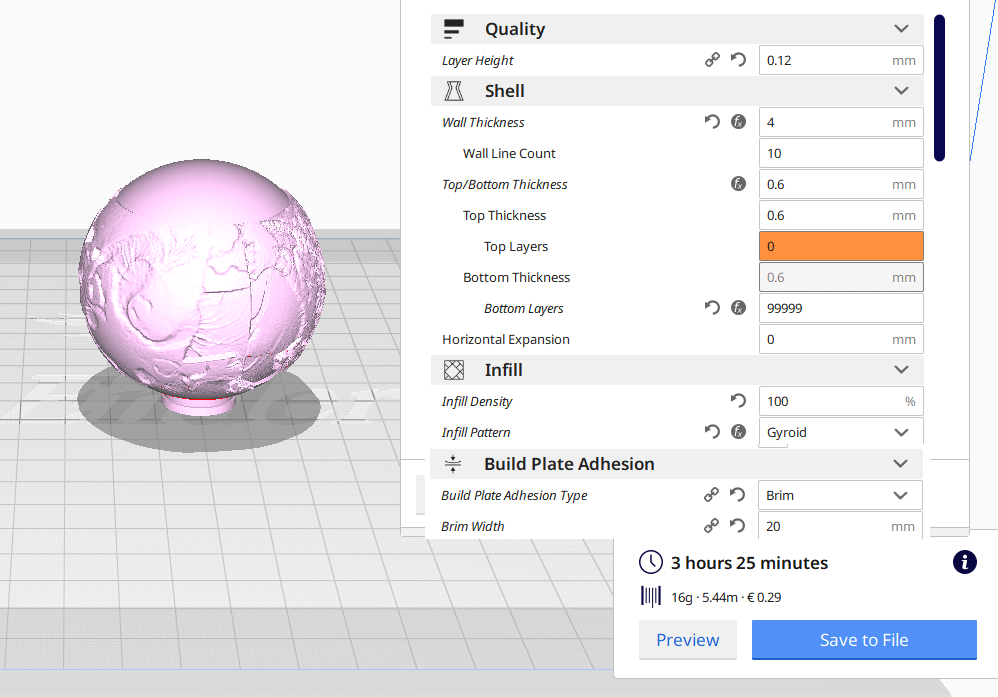Collapse the Shell settings section
Viewport: 998px width, 697px height.
click(901, 91)
